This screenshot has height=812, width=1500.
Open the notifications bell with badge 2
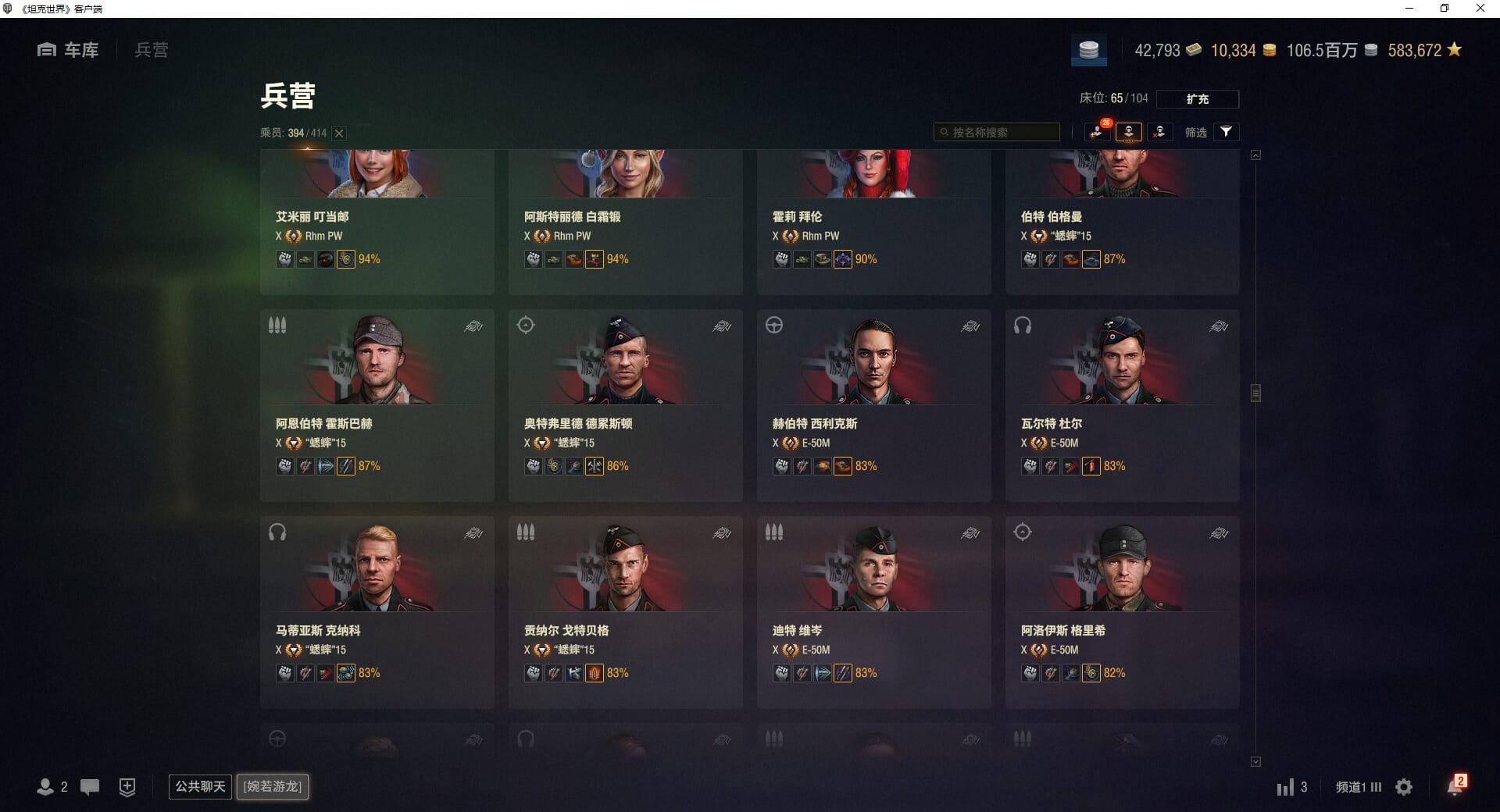(x=1455, y=785)
